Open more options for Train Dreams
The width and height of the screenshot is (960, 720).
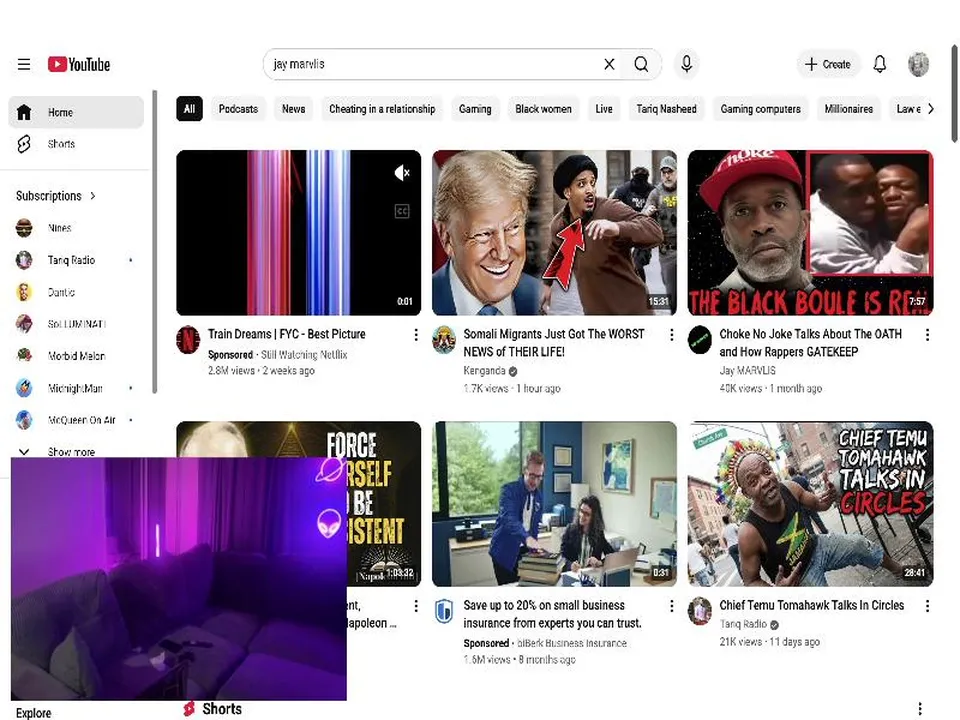click(x=416, y=335)
